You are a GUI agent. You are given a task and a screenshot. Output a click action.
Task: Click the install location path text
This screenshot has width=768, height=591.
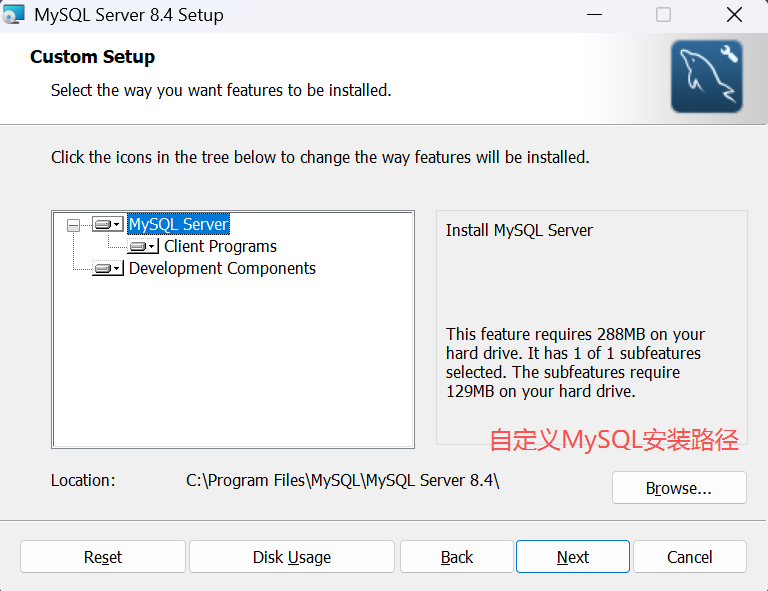342,480
